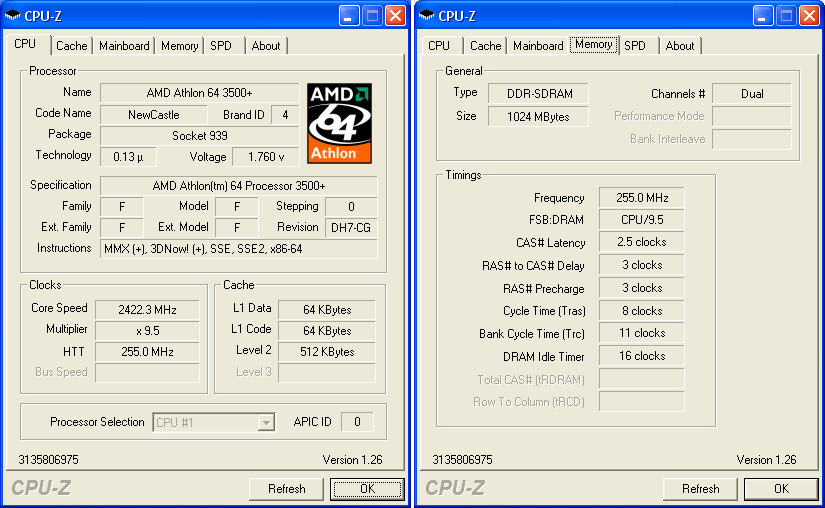Click the L1 Code value 64 KBytes

tap(327, 331)
